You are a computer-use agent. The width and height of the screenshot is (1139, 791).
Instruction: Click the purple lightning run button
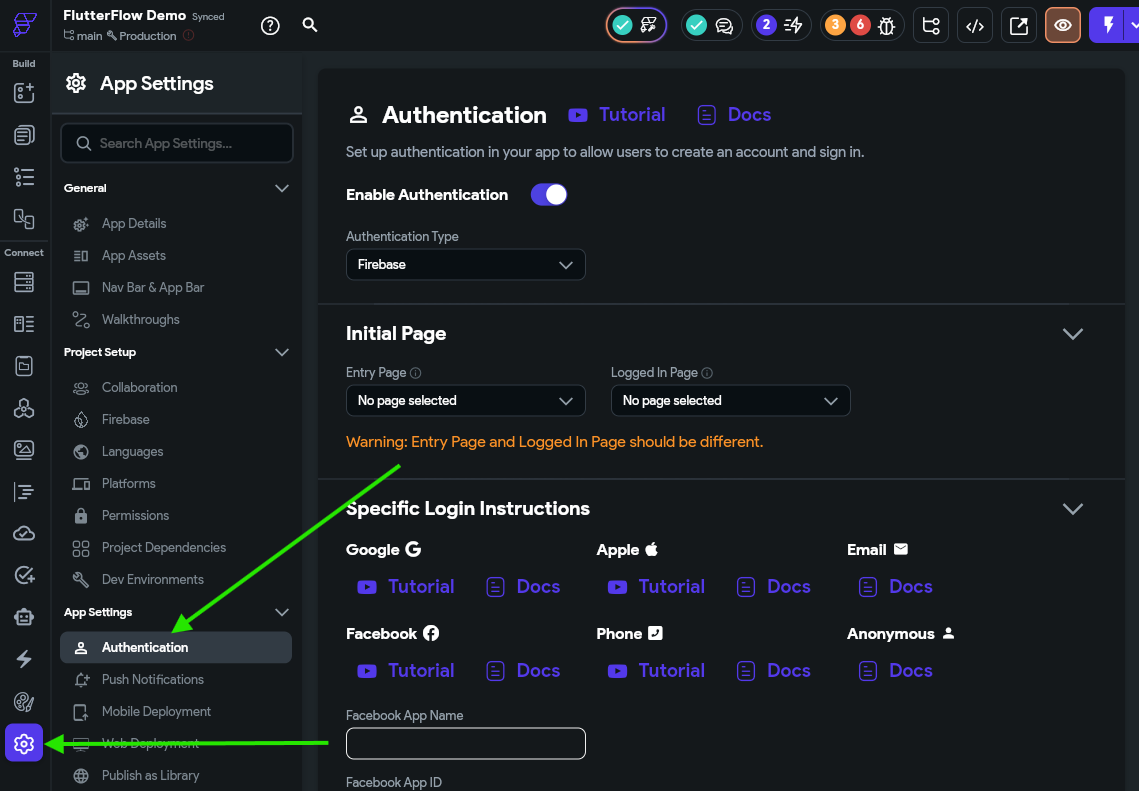(1108, 25)
